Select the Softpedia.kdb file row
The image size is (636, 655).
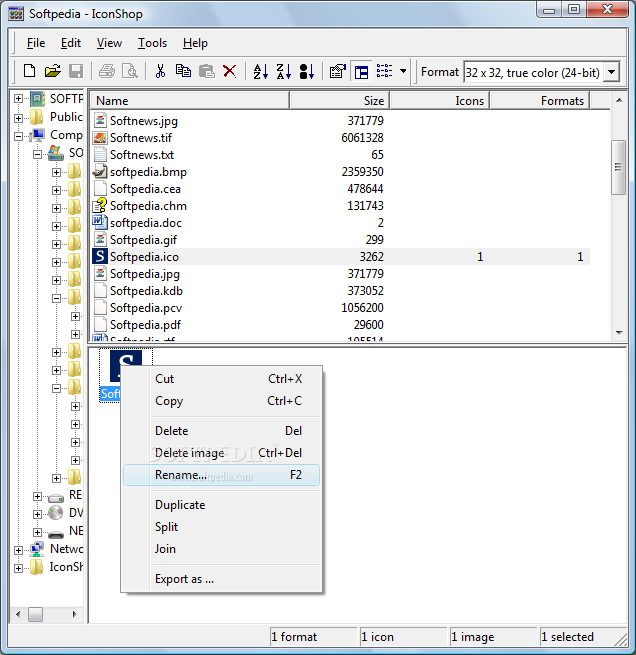pos(340,291)
